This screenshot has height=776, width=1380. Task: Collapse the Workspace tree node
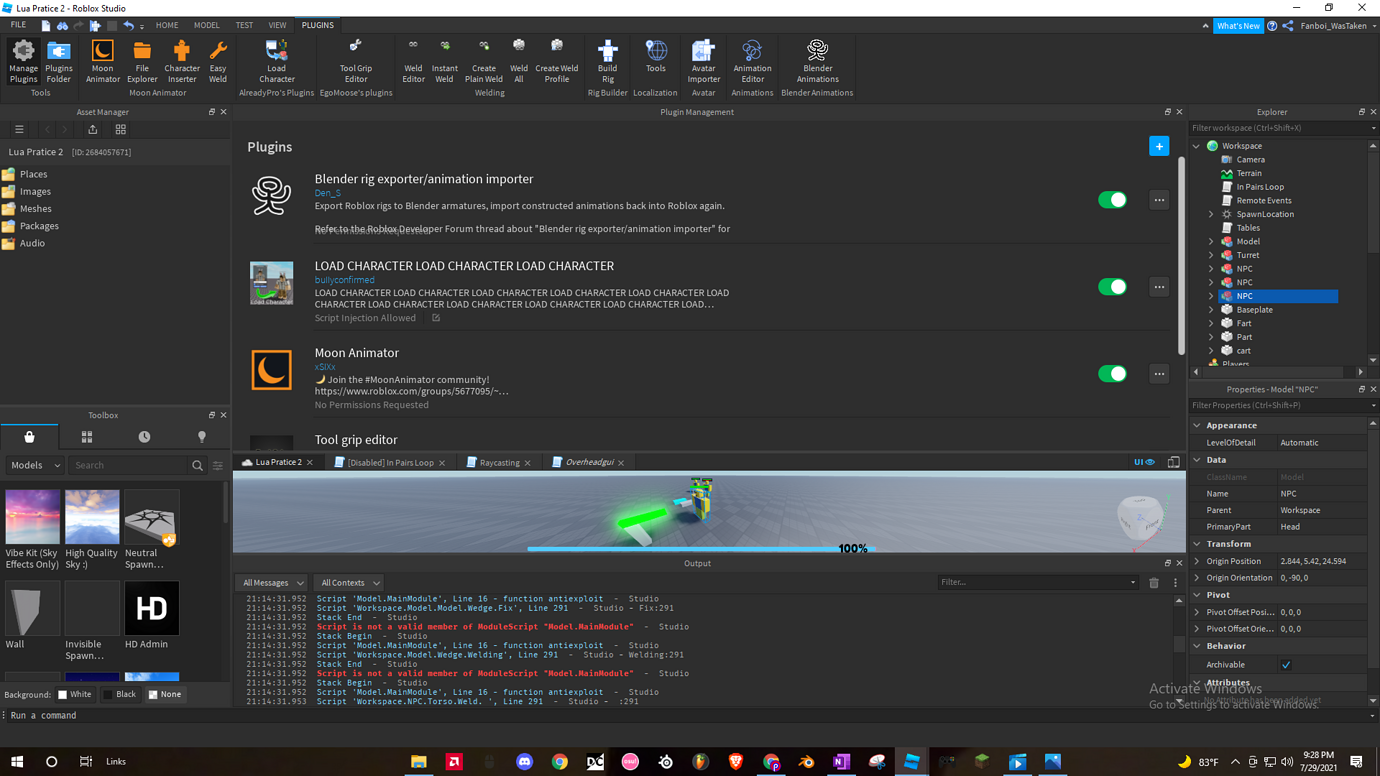pos(1197,146)
